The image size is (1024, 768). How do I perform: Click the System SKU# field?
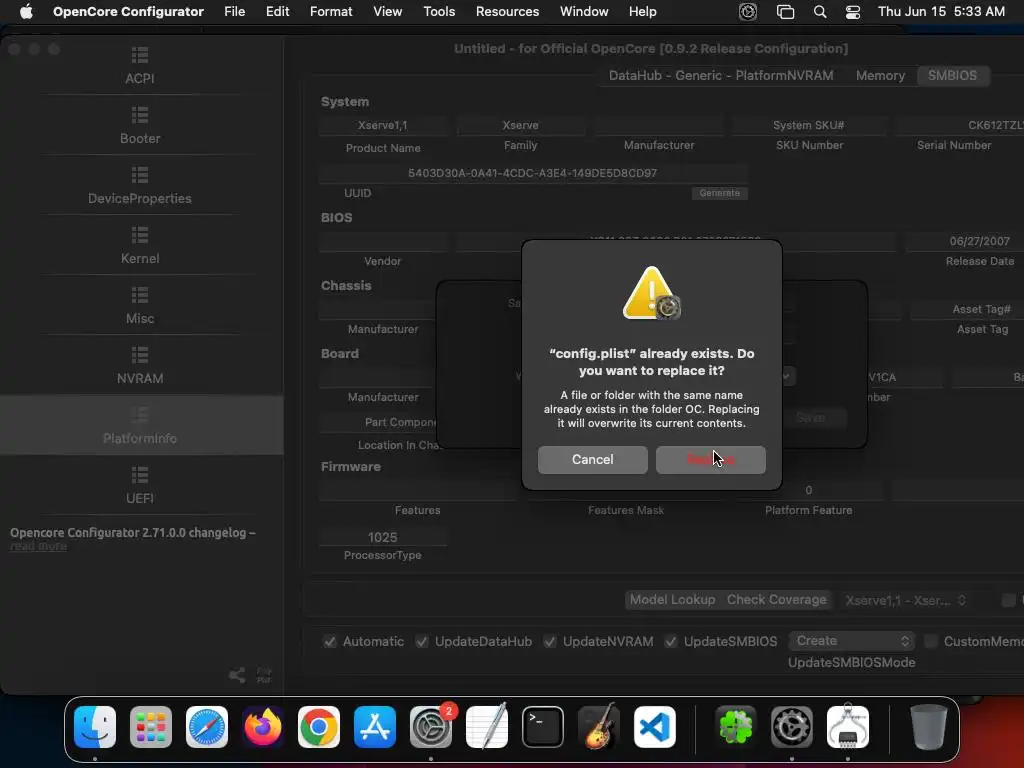[x=808, y=125]
